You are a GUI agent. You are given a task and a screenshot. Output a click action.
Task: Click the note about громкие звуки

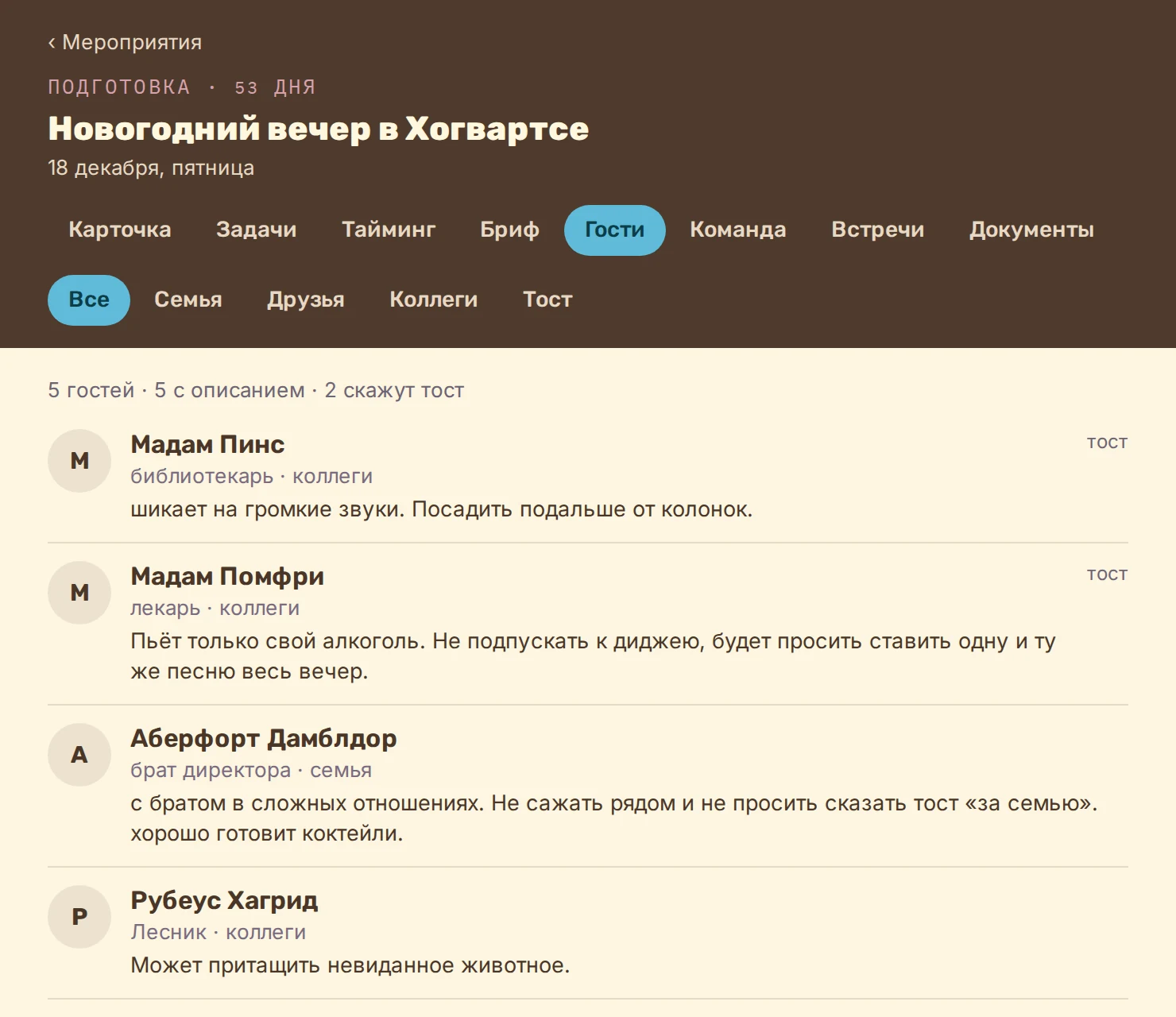point(442,509)
